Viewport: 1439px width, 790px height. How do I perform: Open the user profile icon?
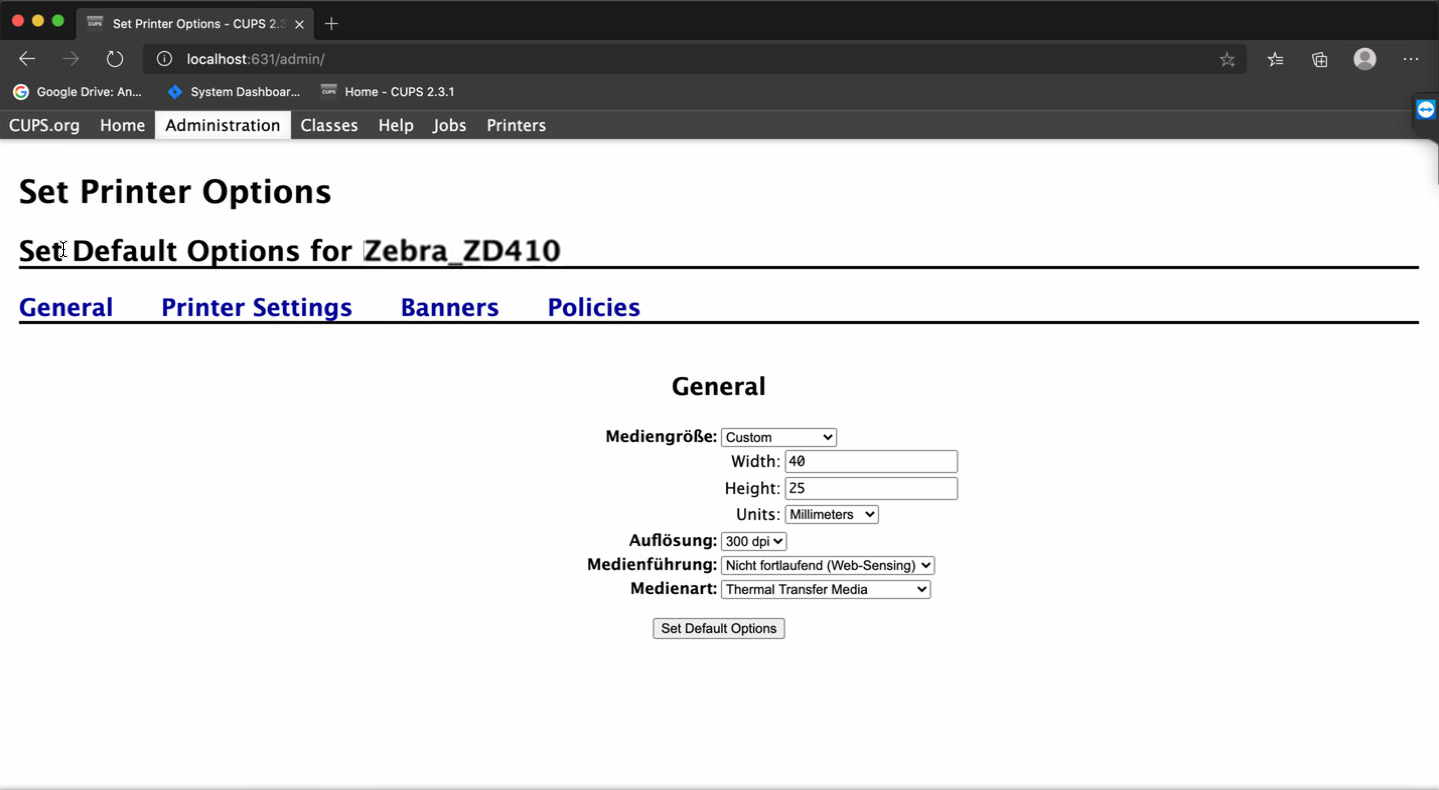click(1365, 59)
